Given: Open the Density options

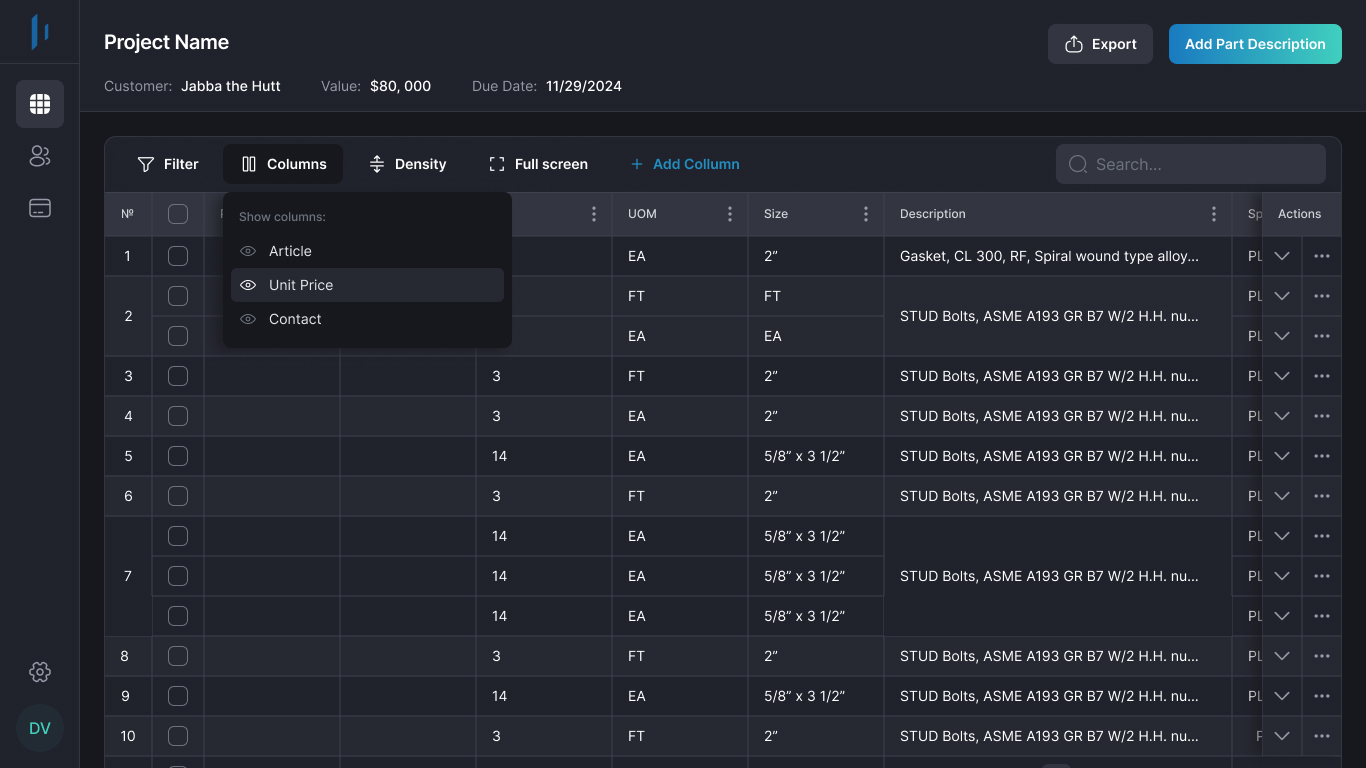Looking at the screenshot, I should coord(407,164).
